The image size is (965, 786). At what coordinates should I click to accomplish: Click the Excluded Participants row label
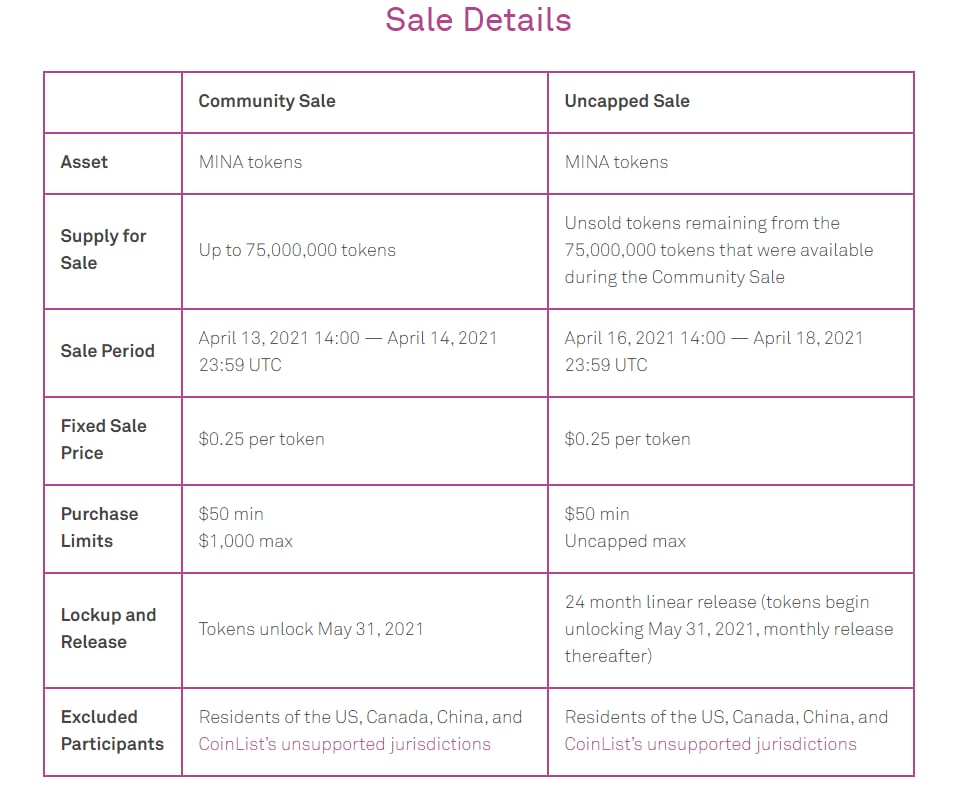[x=111, y=730]
